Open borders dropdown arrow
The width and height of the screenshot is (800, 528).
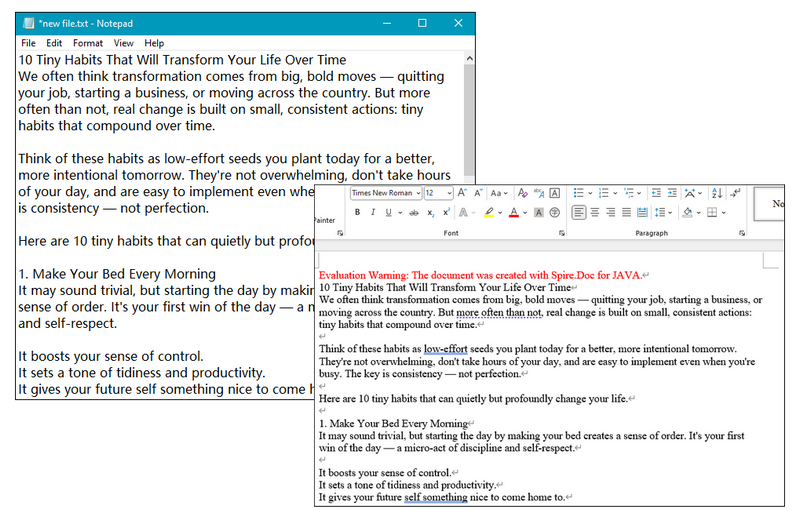[x=723, y=213]
